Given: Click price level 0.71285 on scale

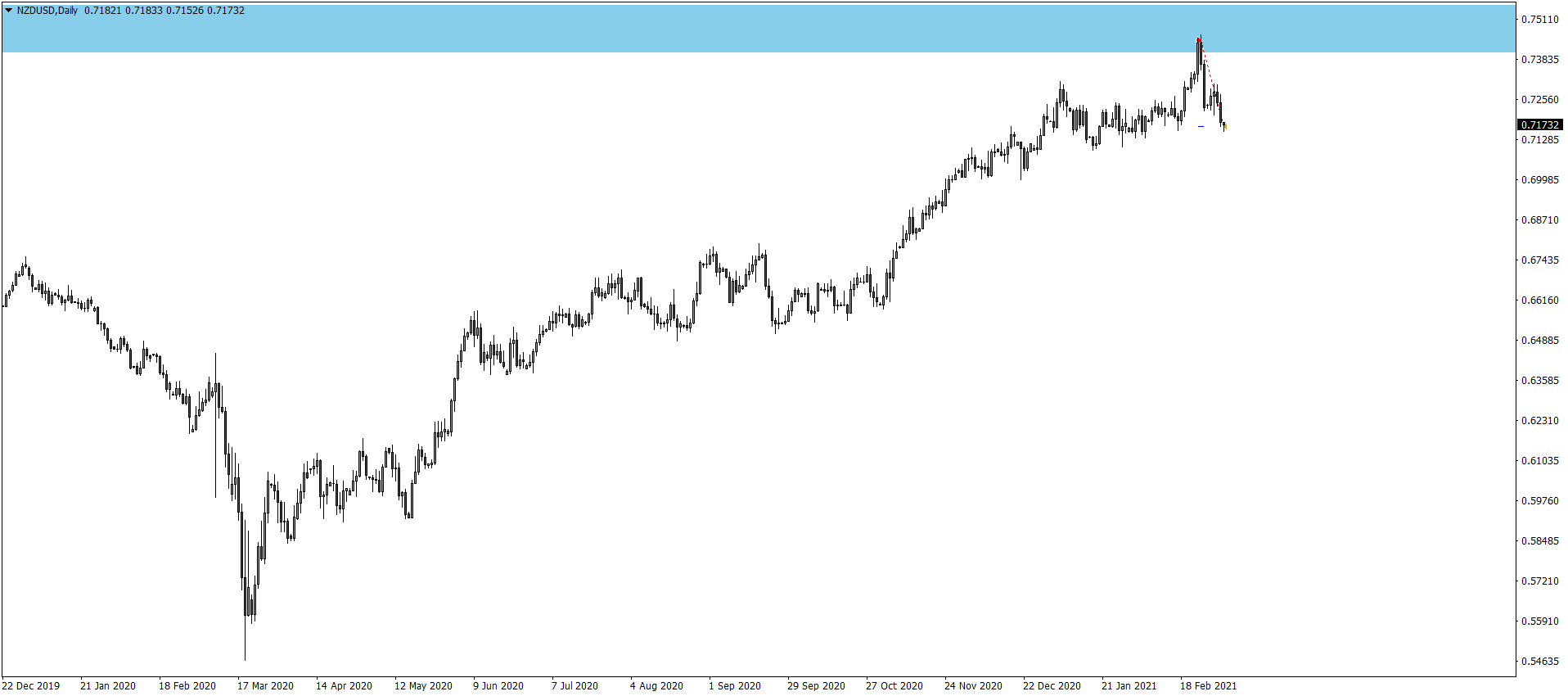Looking at the screenshot, I should (x=1539, y=139).
